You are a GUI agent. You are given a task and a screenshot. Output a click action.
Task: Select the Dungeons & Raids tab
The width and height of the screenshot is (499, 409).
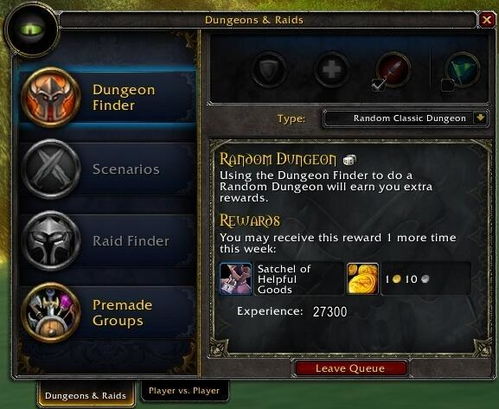pyautogui.click(x=85, y=395)
